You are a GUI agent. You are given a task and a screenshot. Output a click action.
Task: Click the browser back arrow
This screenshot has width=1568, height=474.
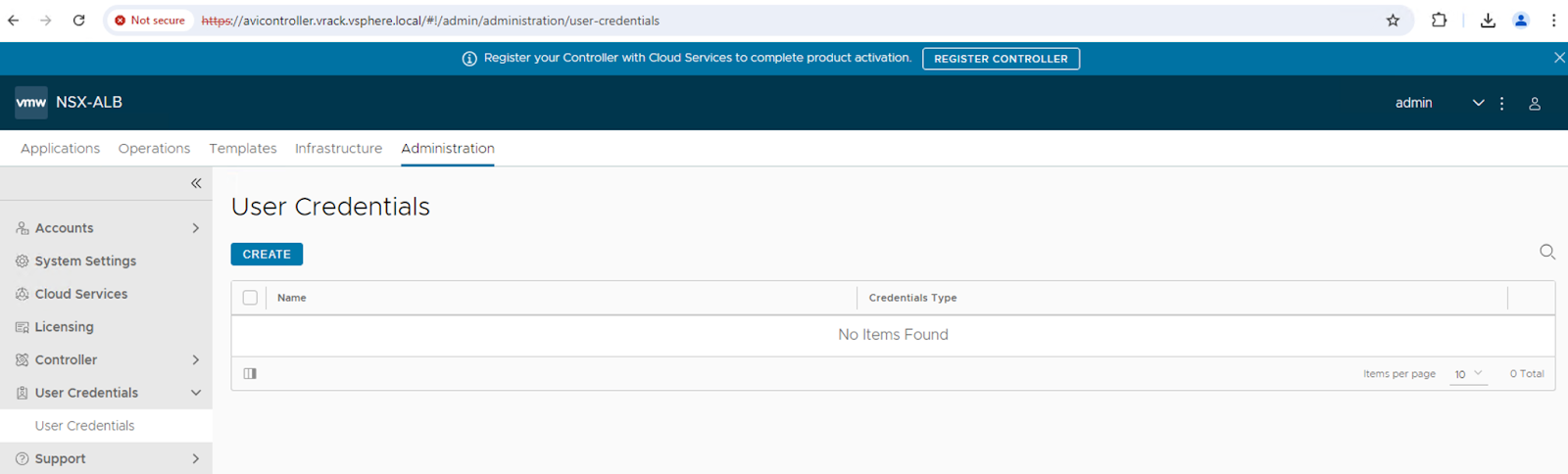click(x=14, y=21)
